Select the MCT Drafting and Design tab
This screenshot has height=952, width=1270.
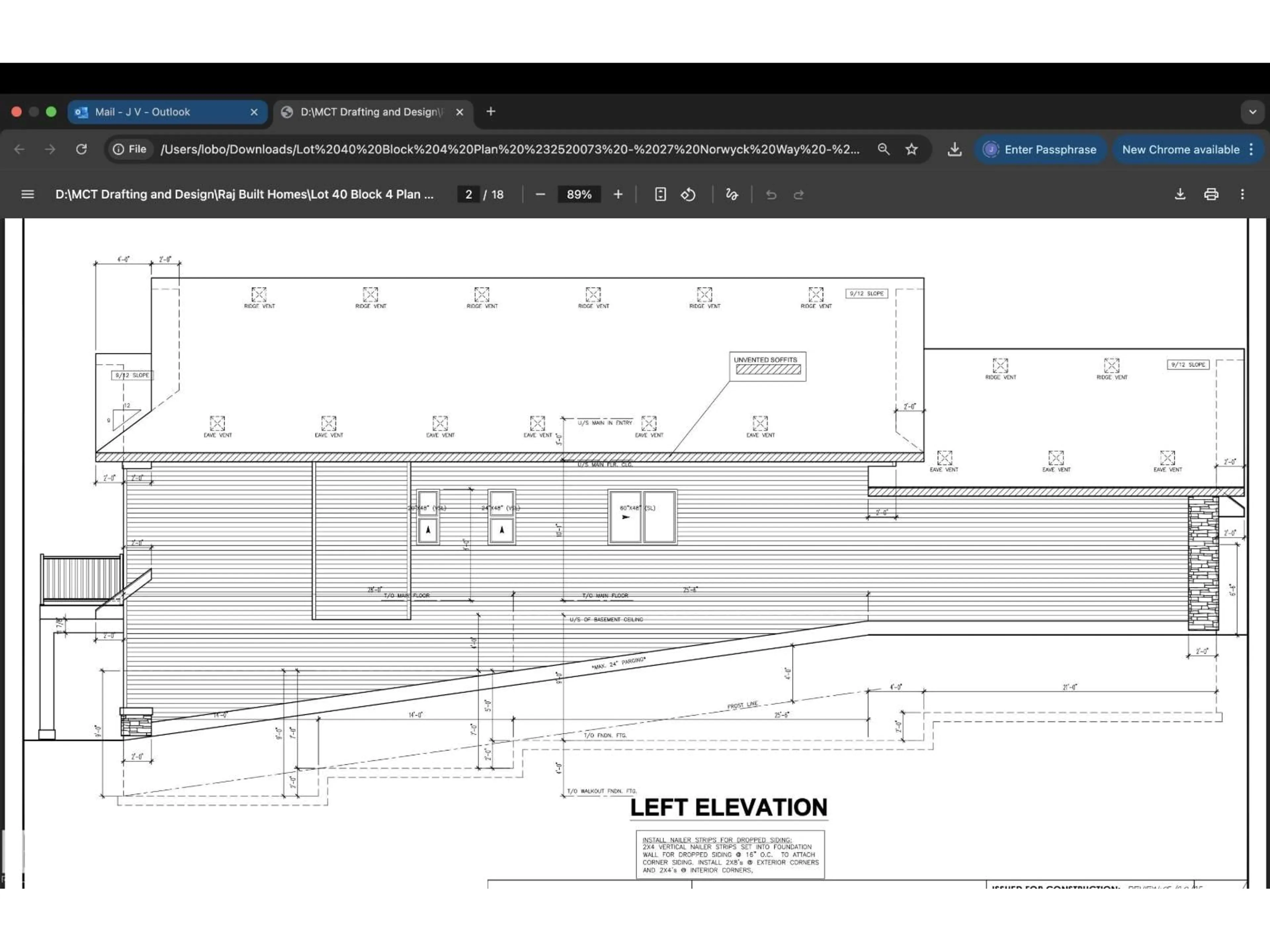tap(373, 112)
